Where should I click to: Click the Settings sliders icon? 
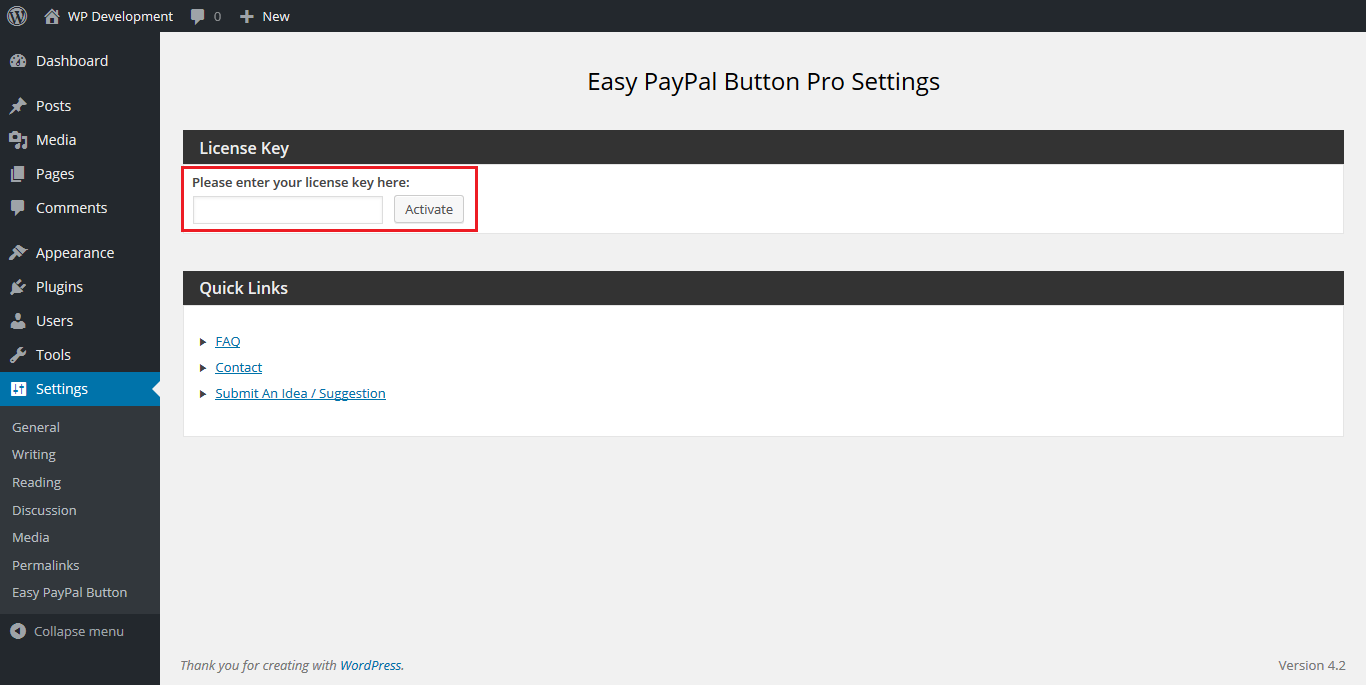tap(18, 389)
